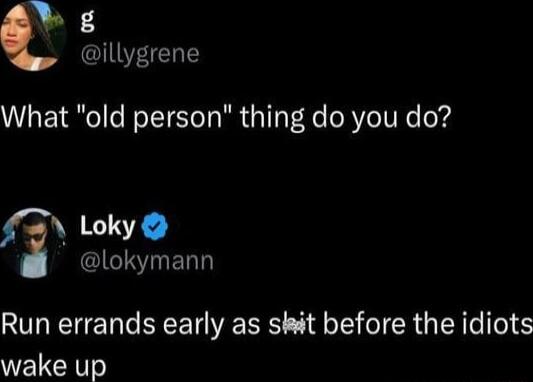Viewport: 533px width, 382px height.
Task: Click the word Run starting the reply
Action: pos(26,324)
